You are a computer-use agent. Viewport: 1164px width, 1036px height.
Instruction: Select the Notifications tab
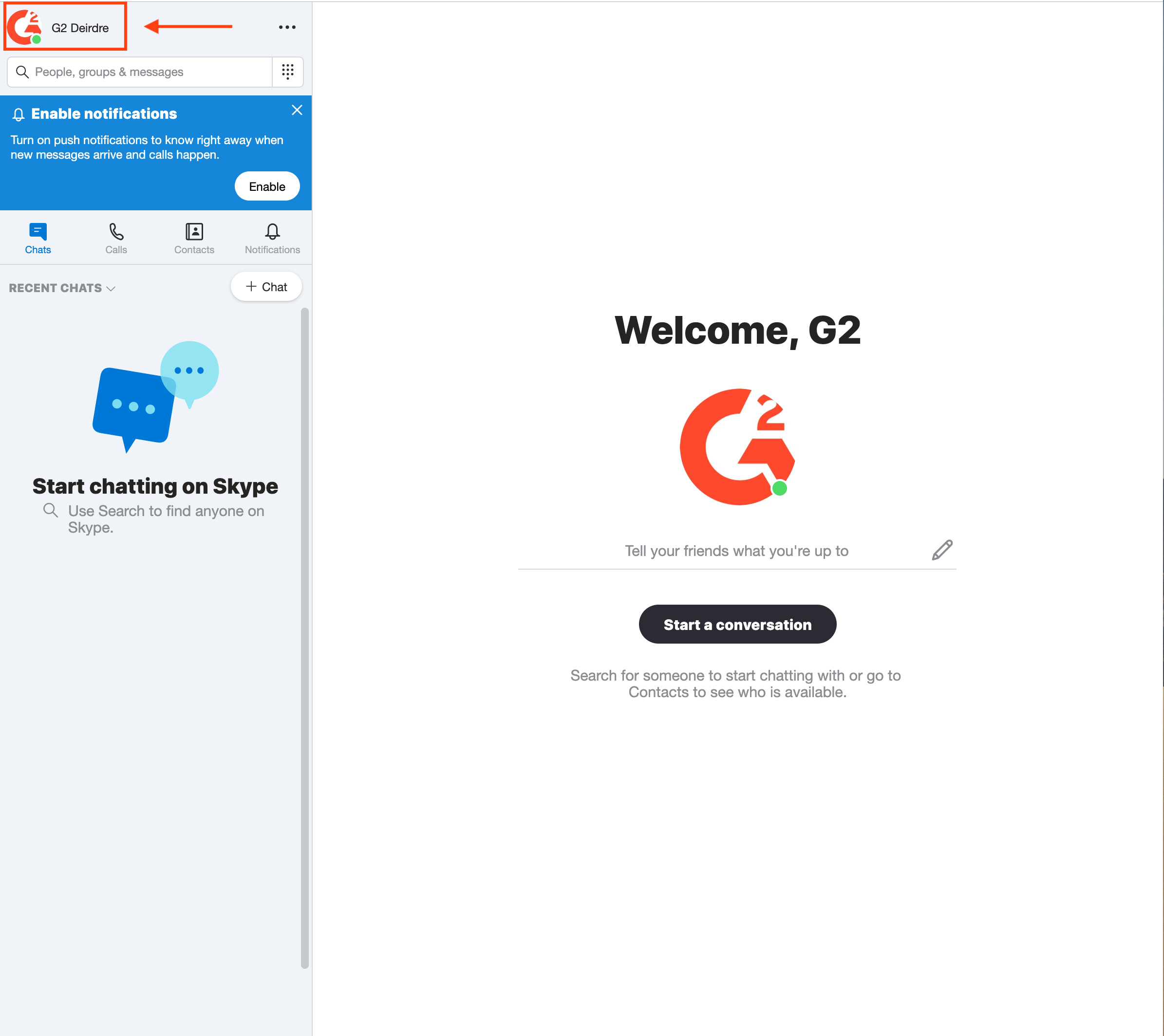271,237
